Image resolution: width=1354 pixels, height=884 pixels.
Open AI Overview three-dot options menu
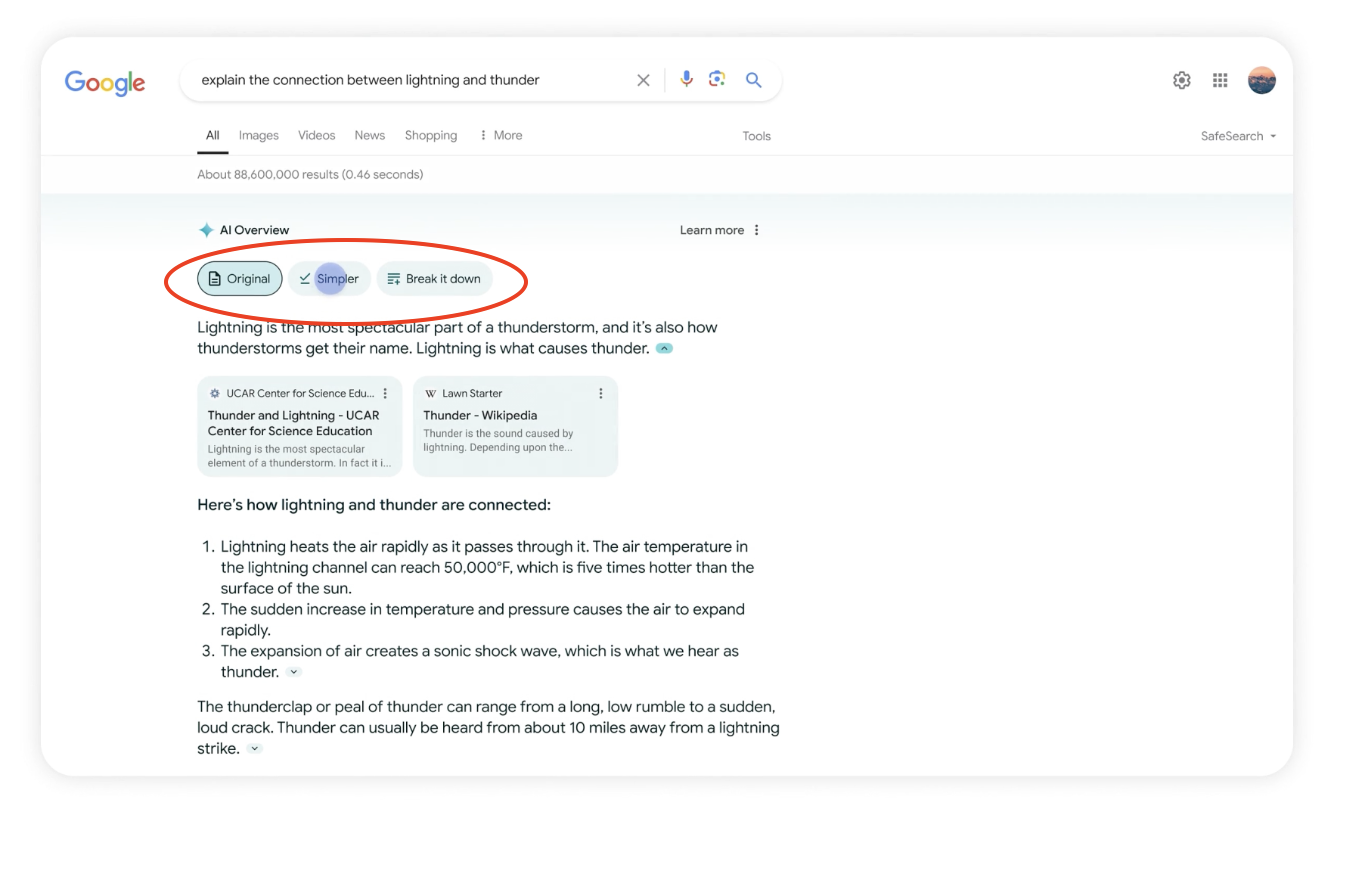point(756,230)
